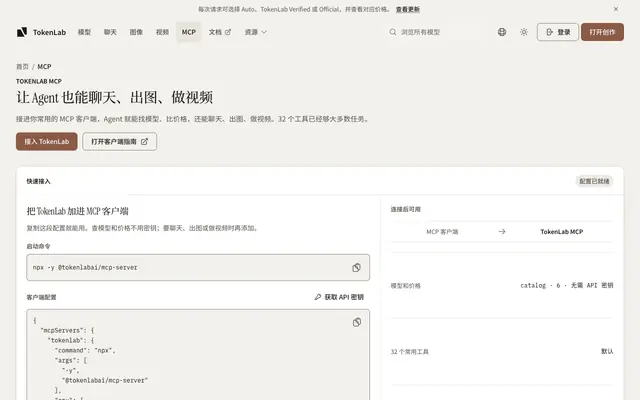The height and width of the screenshot is (400, 640).
Task: Go to the 图像 nav item
Action: pyautogui.click(x=136, y=32)
